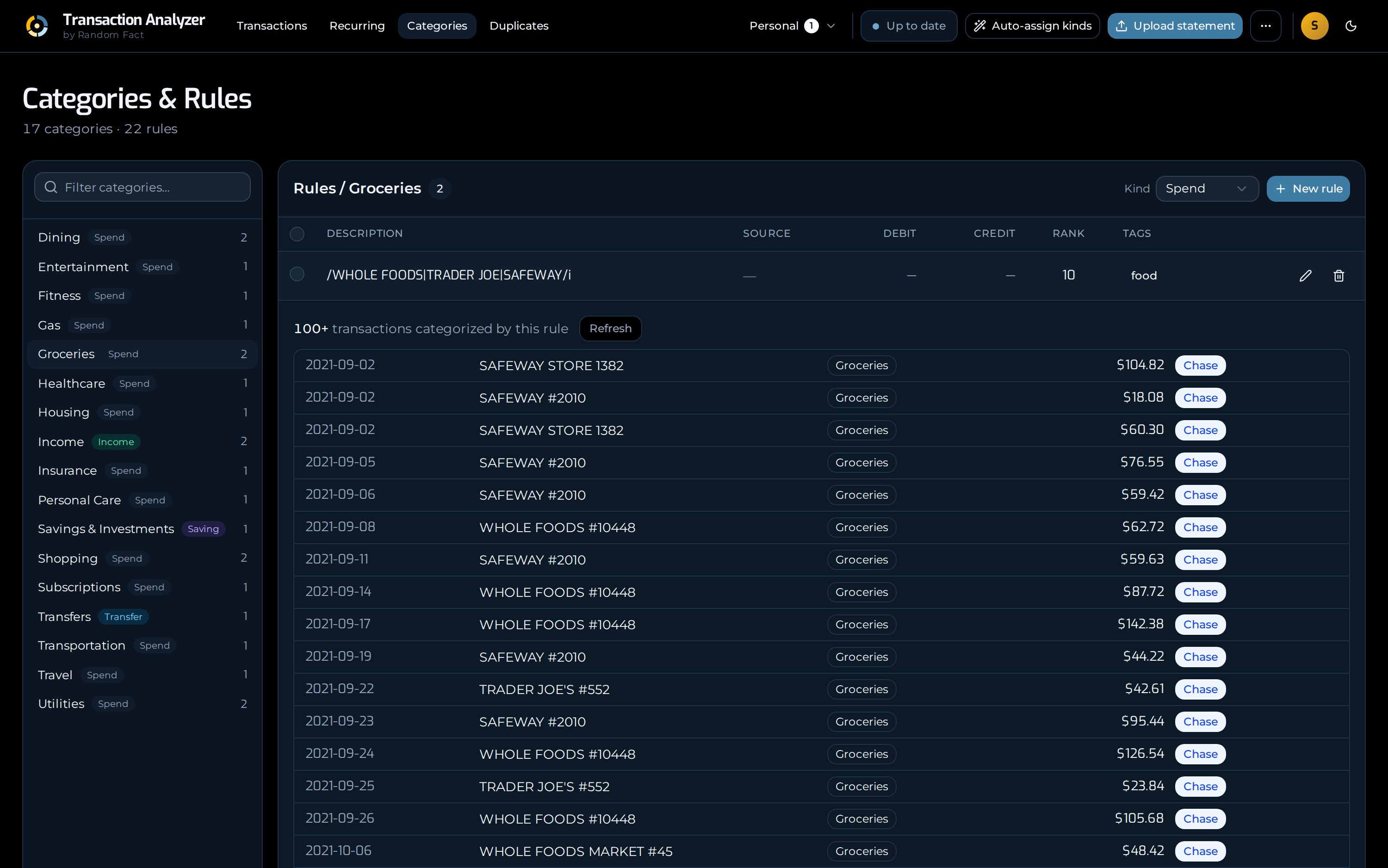This screenshot has height=868, width=1388.
Task: Select the Groceries category
Action: point(143,354)
